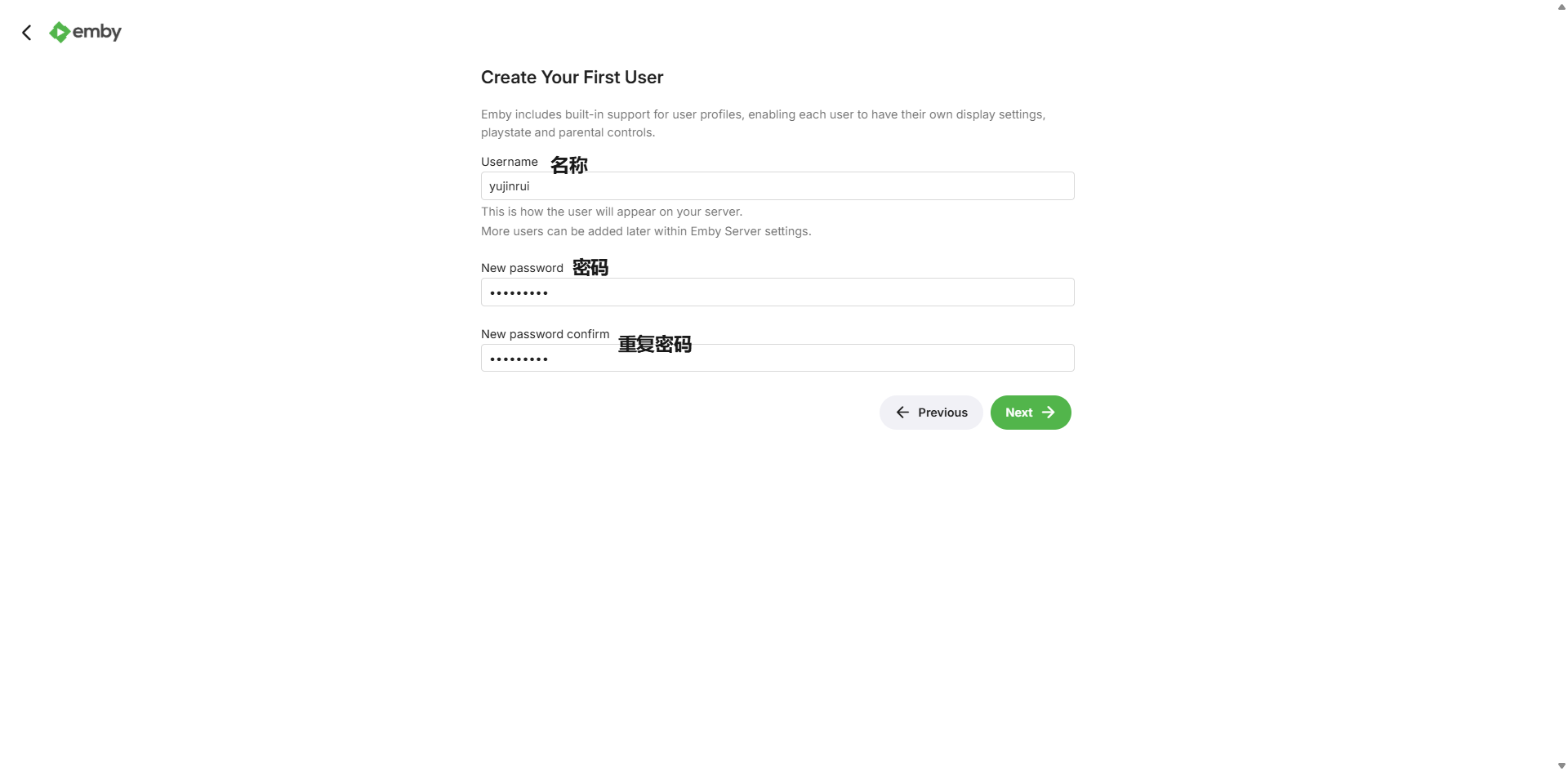Click the green Emby play logo icon
This screenshot has height=772, width=1568.
(x=59, y=32)
